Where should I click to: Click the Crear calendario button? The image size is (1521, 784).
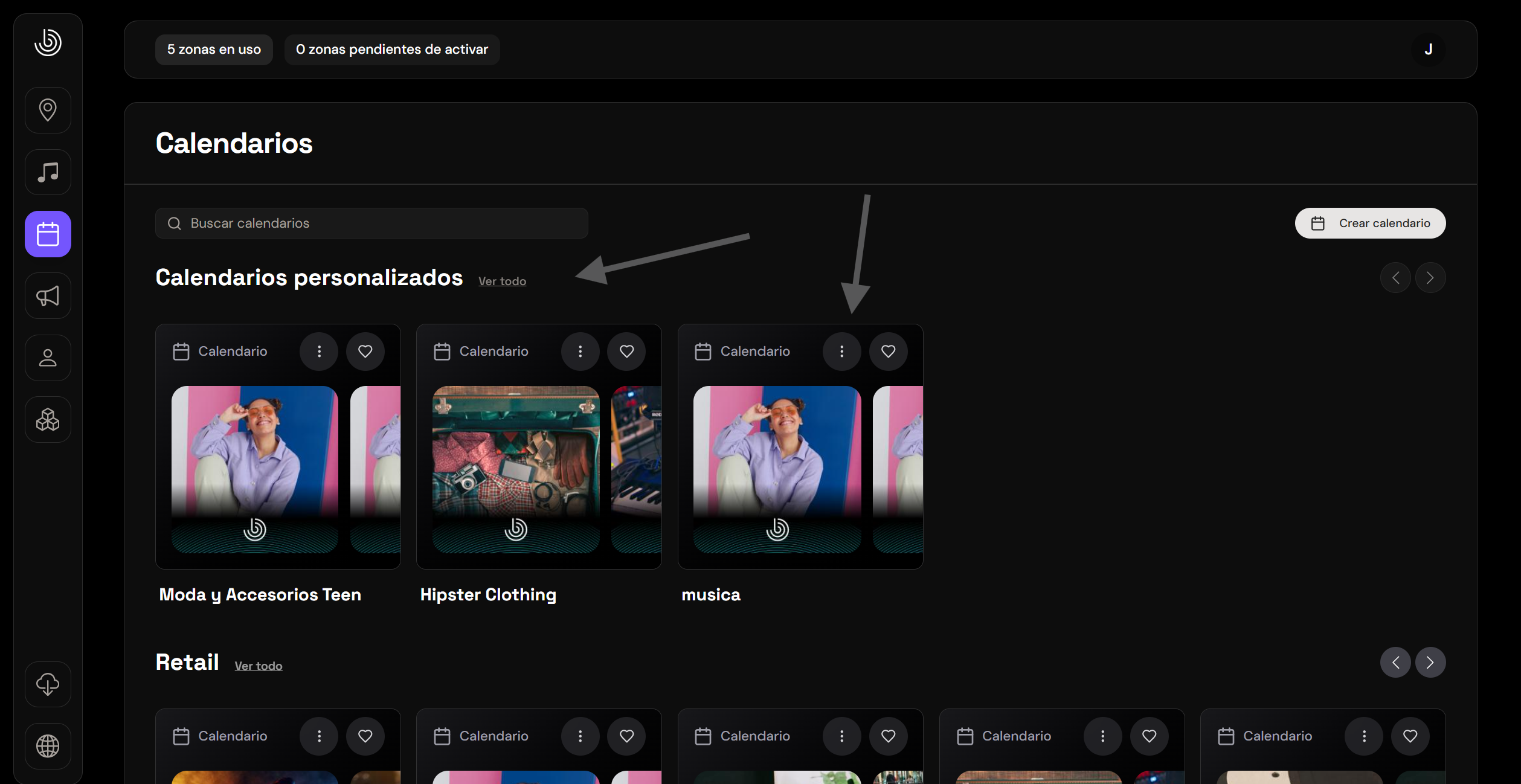click(1370, 223)
